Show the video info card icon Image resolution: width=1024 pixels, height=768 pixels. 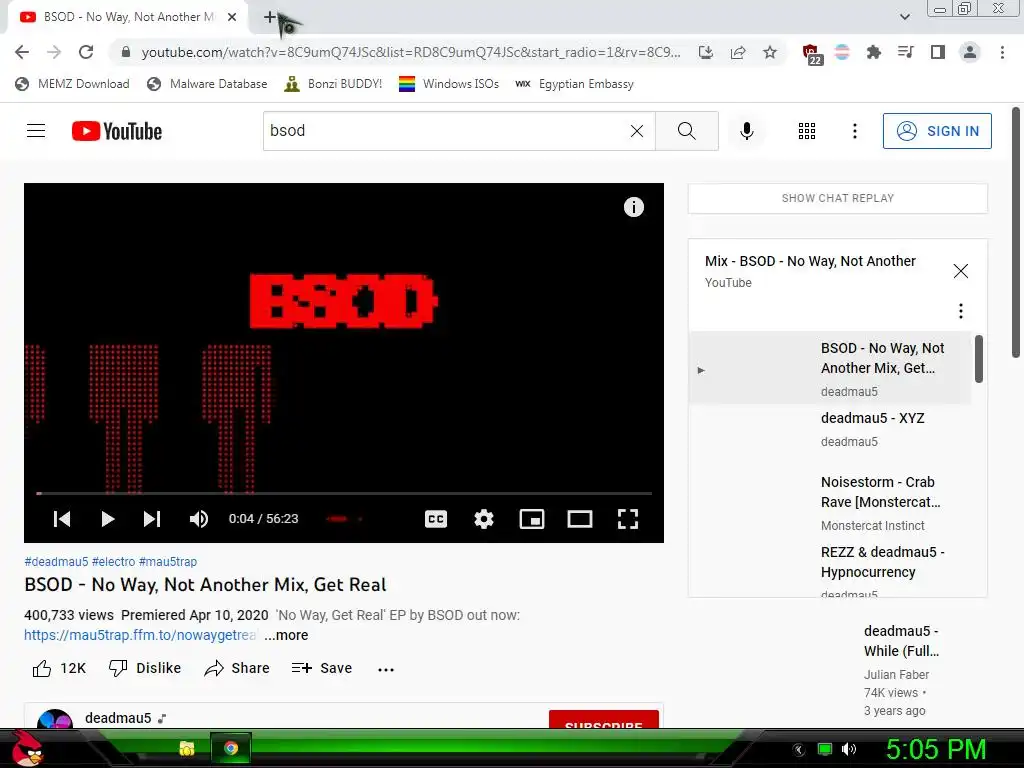point(633,207)
